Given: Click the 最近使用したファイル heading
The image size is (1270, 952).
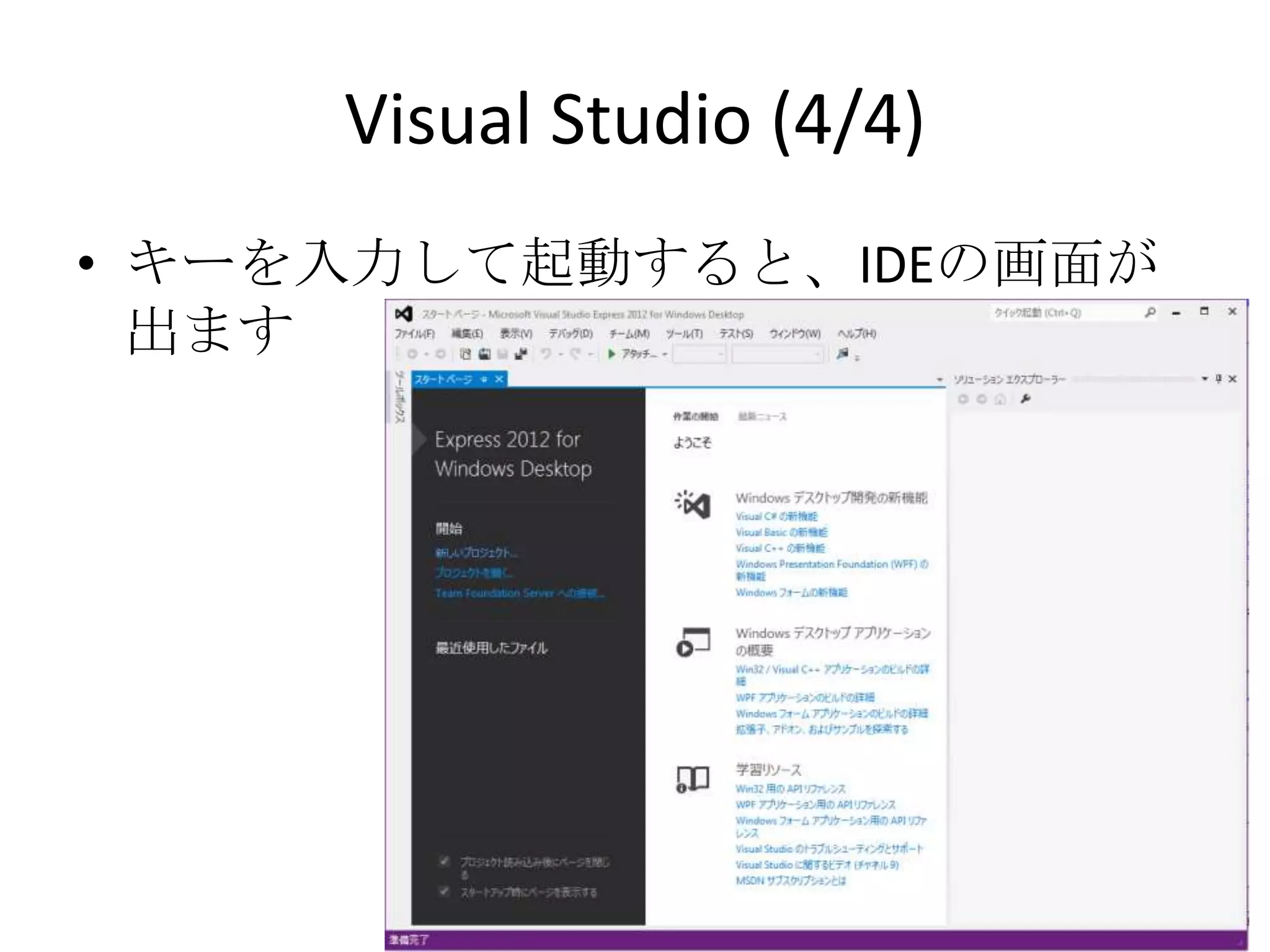Looking at the screenshot, I should 491,648.
